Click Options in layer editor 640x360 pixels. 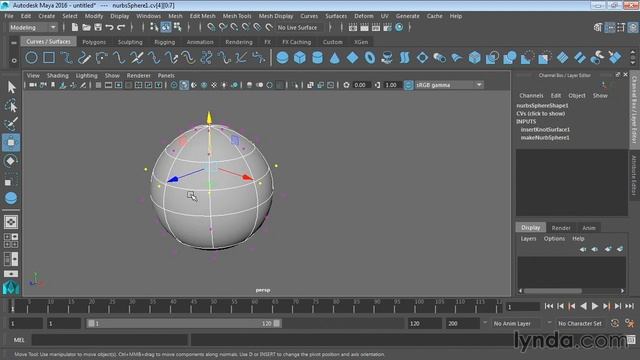[x=554, y=238]
